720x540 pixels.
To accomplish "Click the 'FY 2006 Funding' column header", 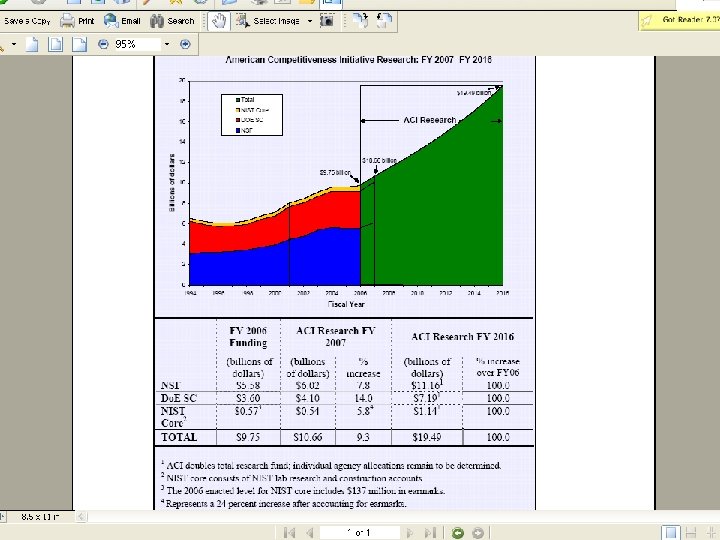I will pos(248,337).
